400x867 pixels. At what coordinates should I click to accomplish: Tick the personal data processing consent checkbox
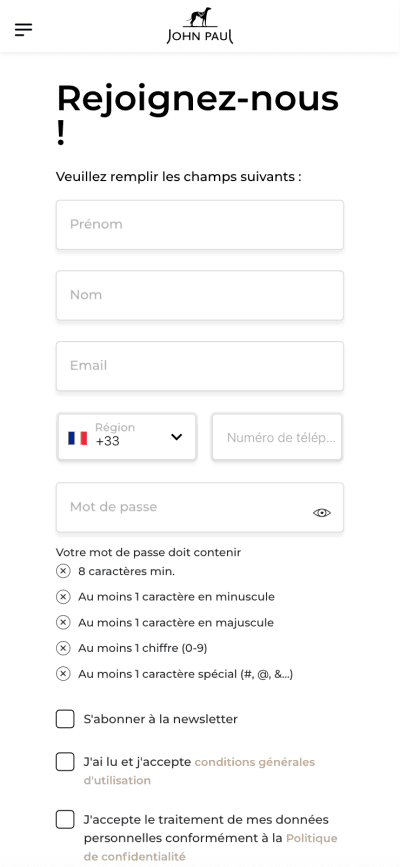65,819
